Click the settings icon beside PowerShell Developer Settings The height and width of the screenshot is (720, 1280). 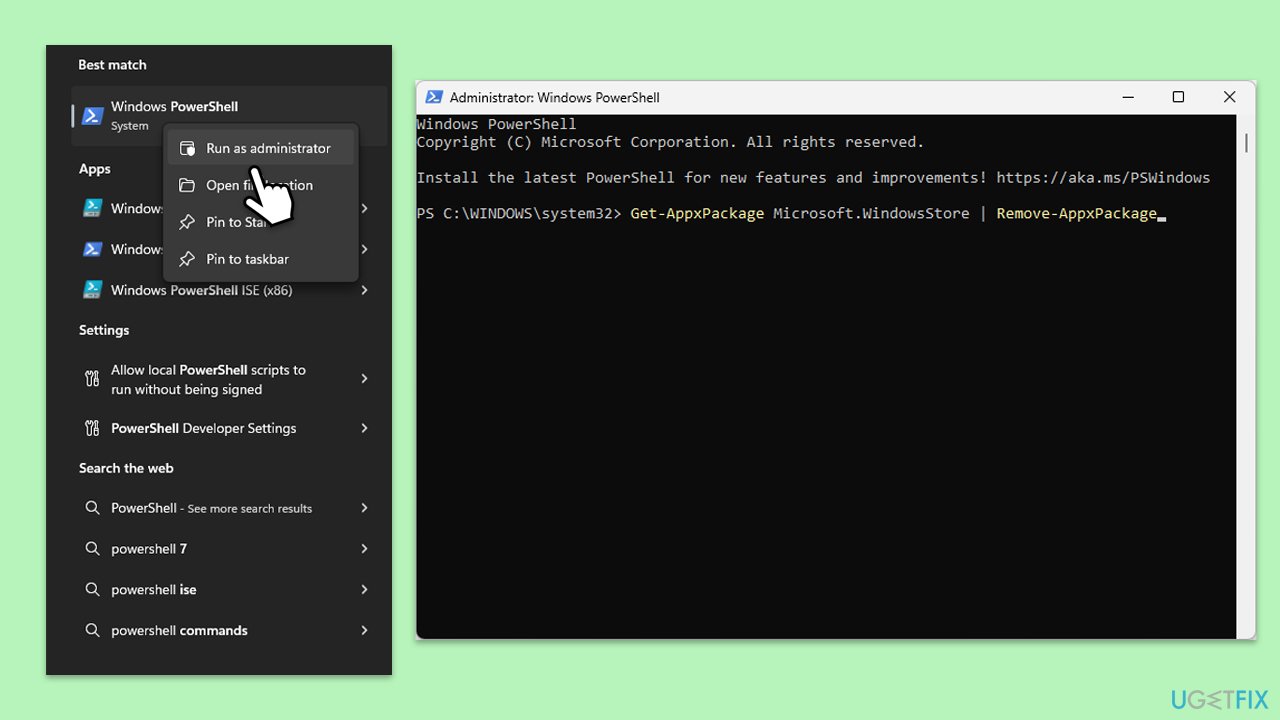[x=92, y=428]
